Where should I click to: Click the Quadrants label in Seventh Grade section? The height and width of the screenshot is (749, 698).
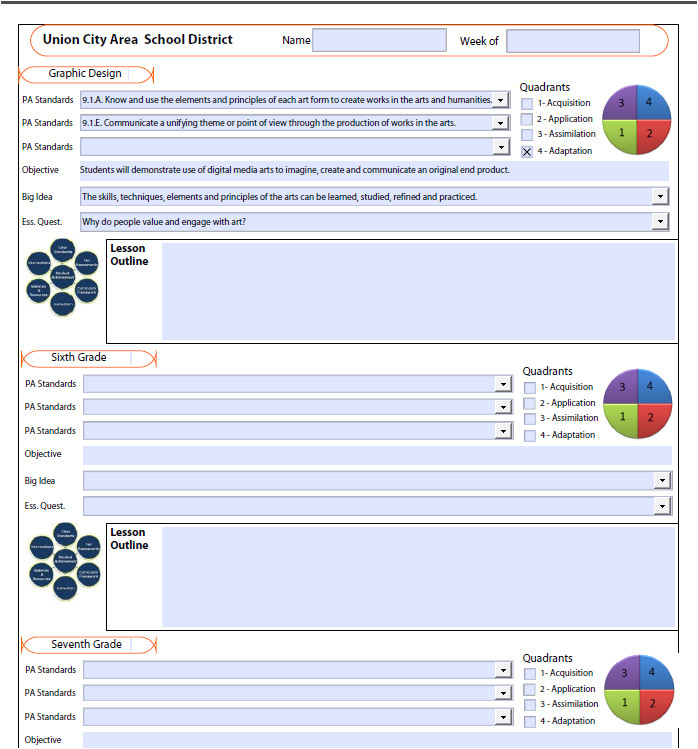(548, 658)
